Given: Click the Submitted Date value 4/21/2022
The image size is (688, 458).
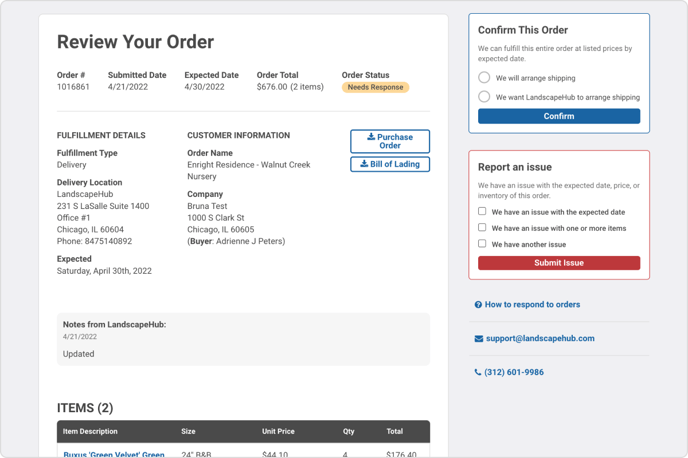Looking at the screenshot, I should [128, 87].
